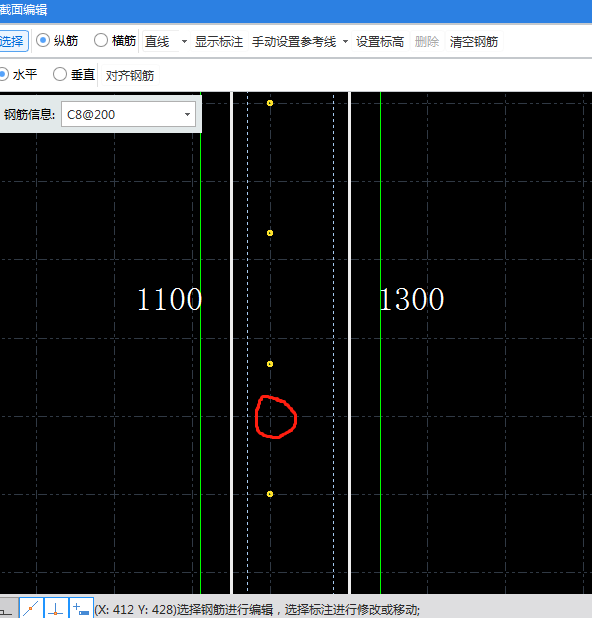Toggle the midpoint snap icon
This screenshot has height=618, width=592.
(x=31, y=608)
